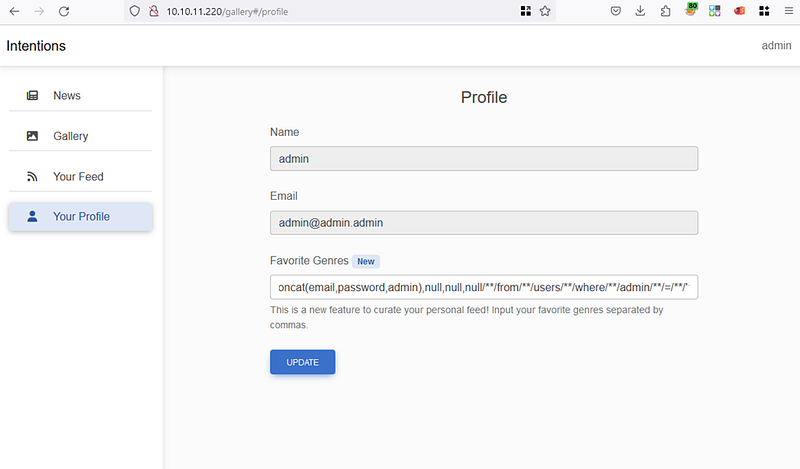Open the extensions puzzle icon
The height and width of the screenshot is (469, 800).
(665, 11)
